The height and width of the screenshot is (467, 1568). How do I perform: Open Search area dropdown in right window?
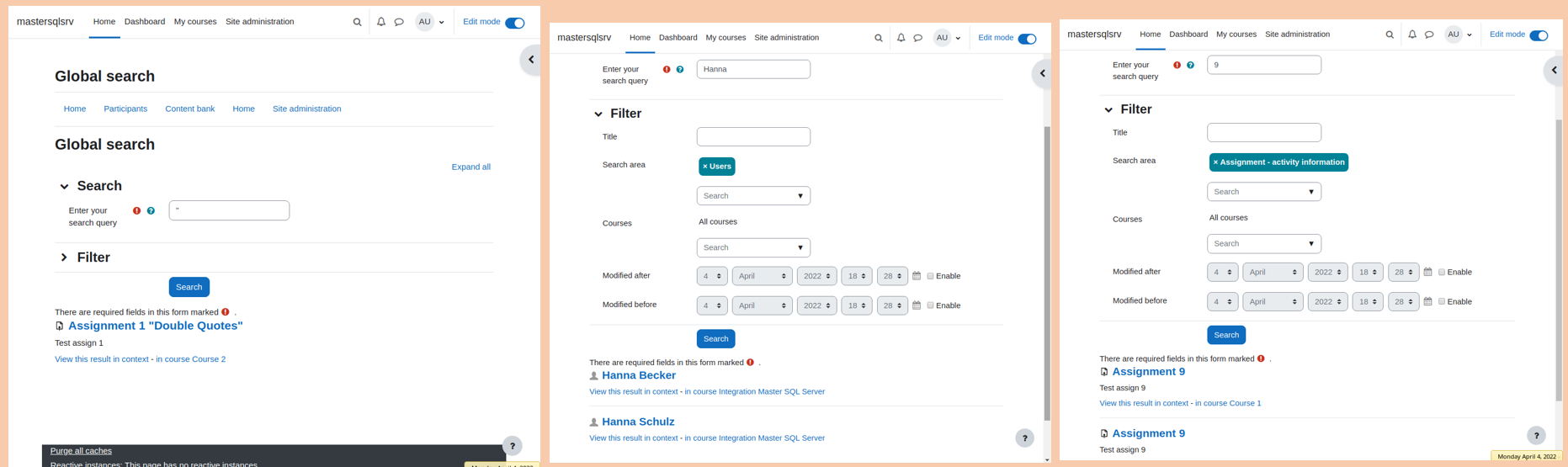pos(1263,192)
